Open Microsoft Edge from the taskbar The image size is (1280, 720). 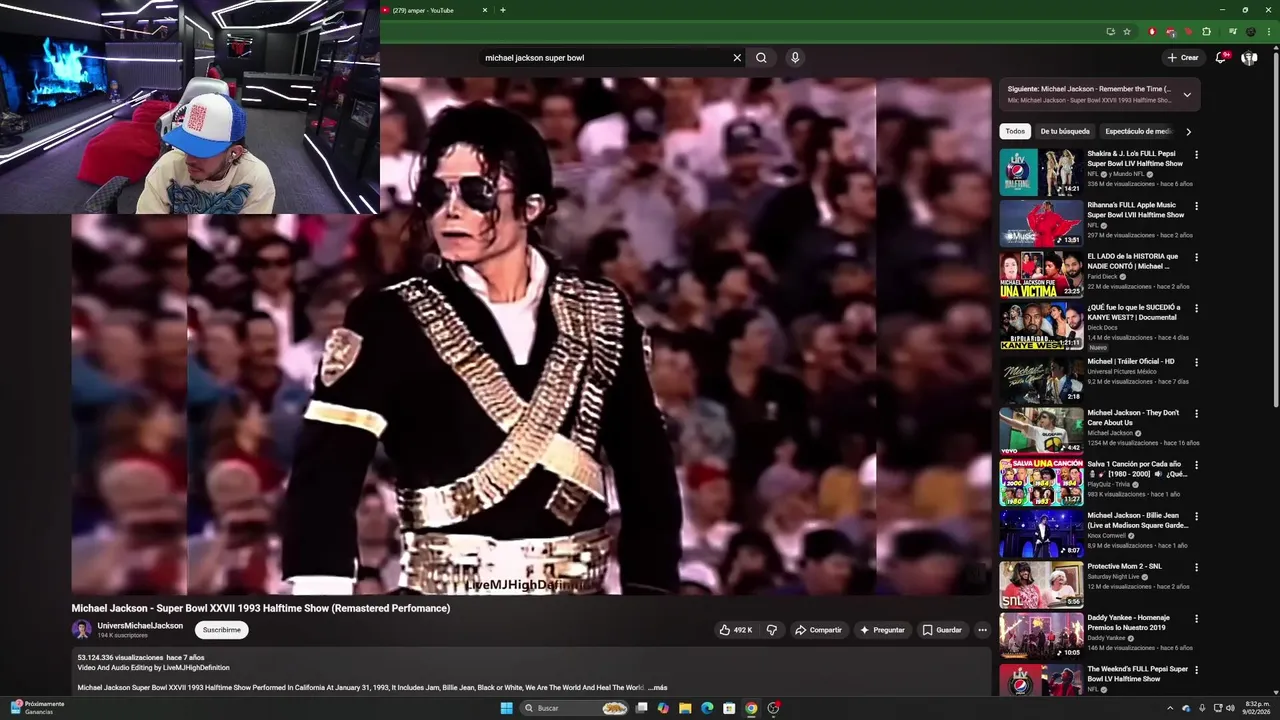click(x=707, y=708)
